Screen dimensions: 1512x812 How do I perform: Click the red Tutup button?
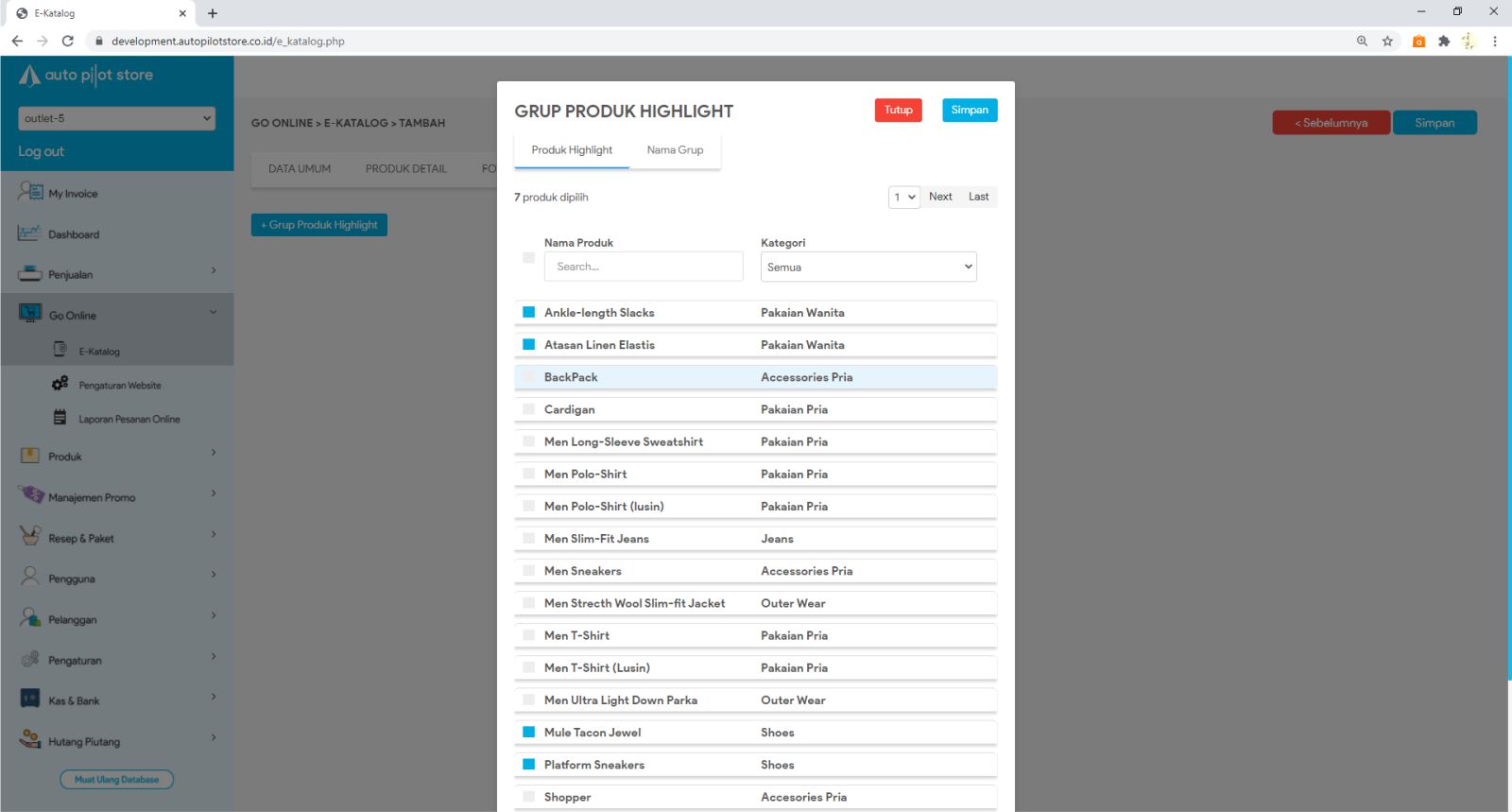coord(898,111)
